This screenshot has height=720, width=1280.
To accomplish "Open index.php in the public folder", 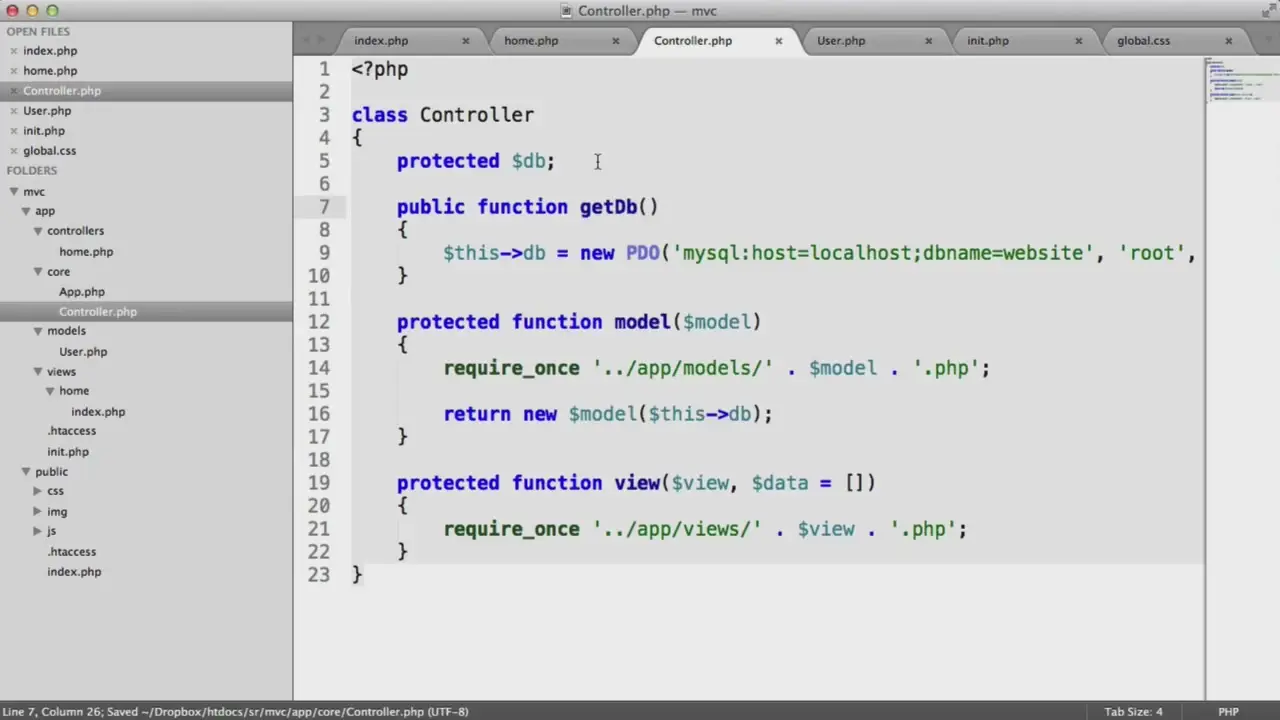I will coord(74,572).
